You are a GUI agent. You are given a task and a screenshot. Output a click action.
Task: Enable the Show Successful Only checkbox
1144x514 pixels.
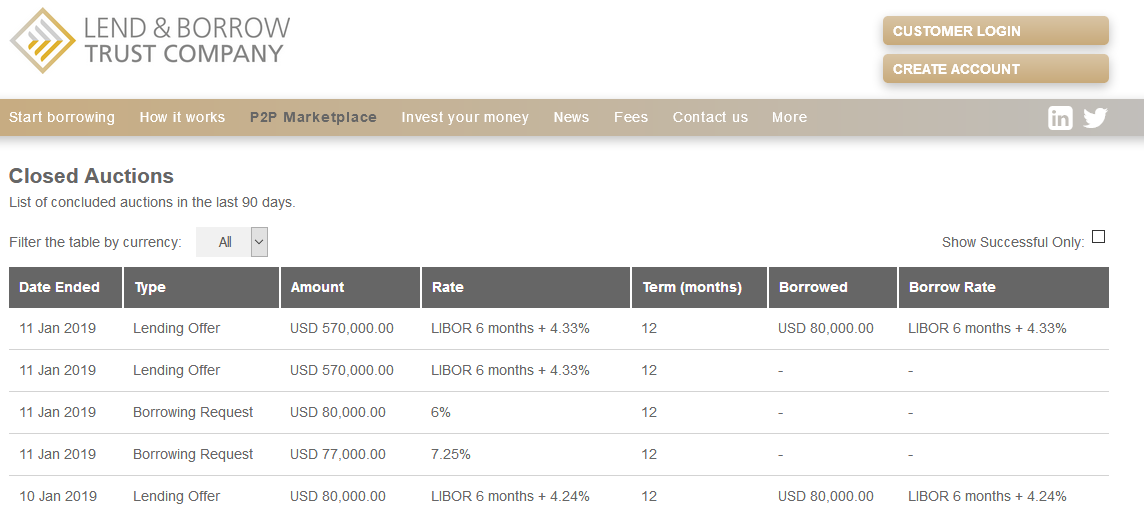click(x=1098, y=237)
